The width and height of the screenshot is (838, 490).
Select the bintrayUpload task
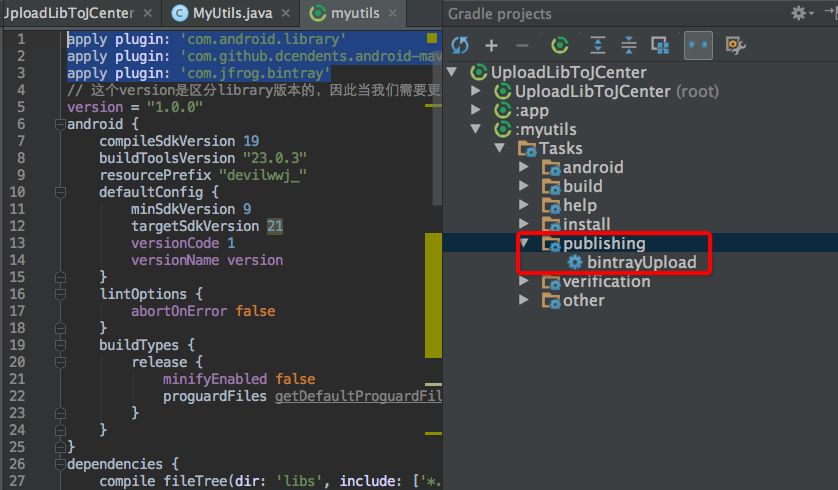pos(632,262)
